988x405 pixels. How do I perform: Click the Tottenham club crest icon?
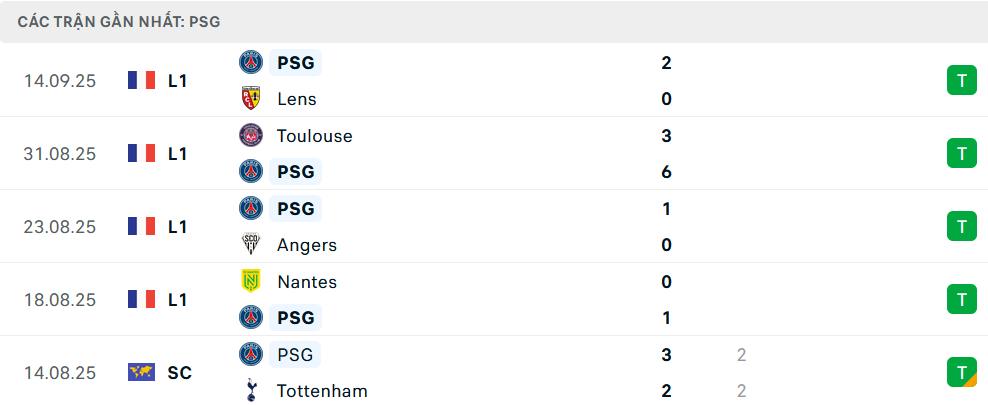click(x=250, y=391)
